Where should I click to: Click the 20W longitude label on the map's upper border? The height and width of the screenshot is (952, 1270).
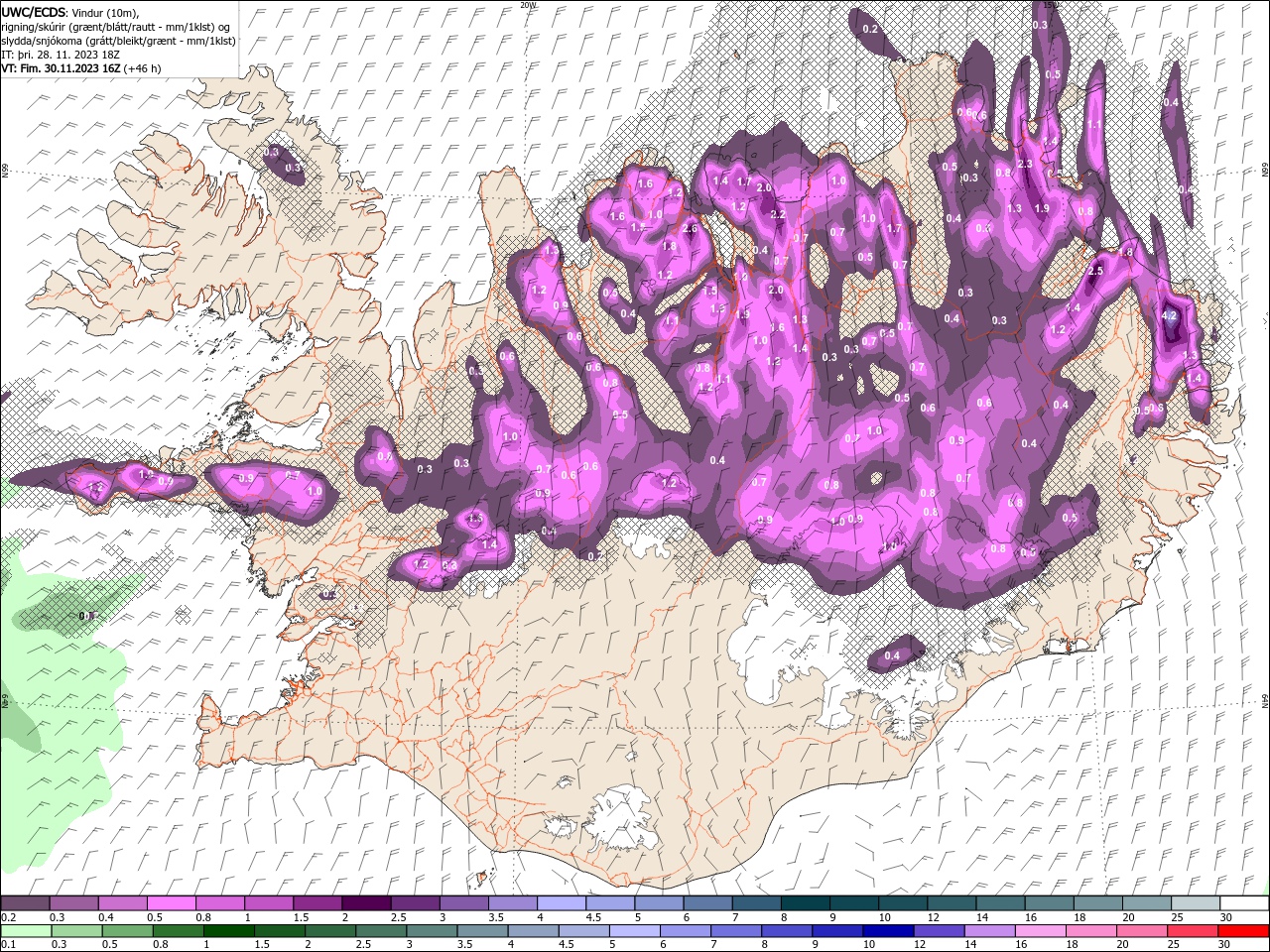pos(527,5)
